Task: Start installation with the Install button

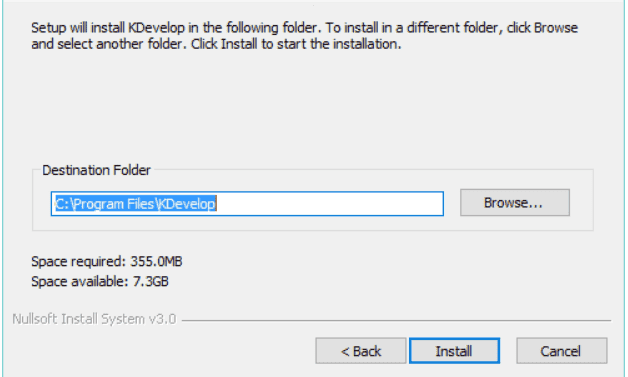Action: pyautogui.click(x=454, y=351)
